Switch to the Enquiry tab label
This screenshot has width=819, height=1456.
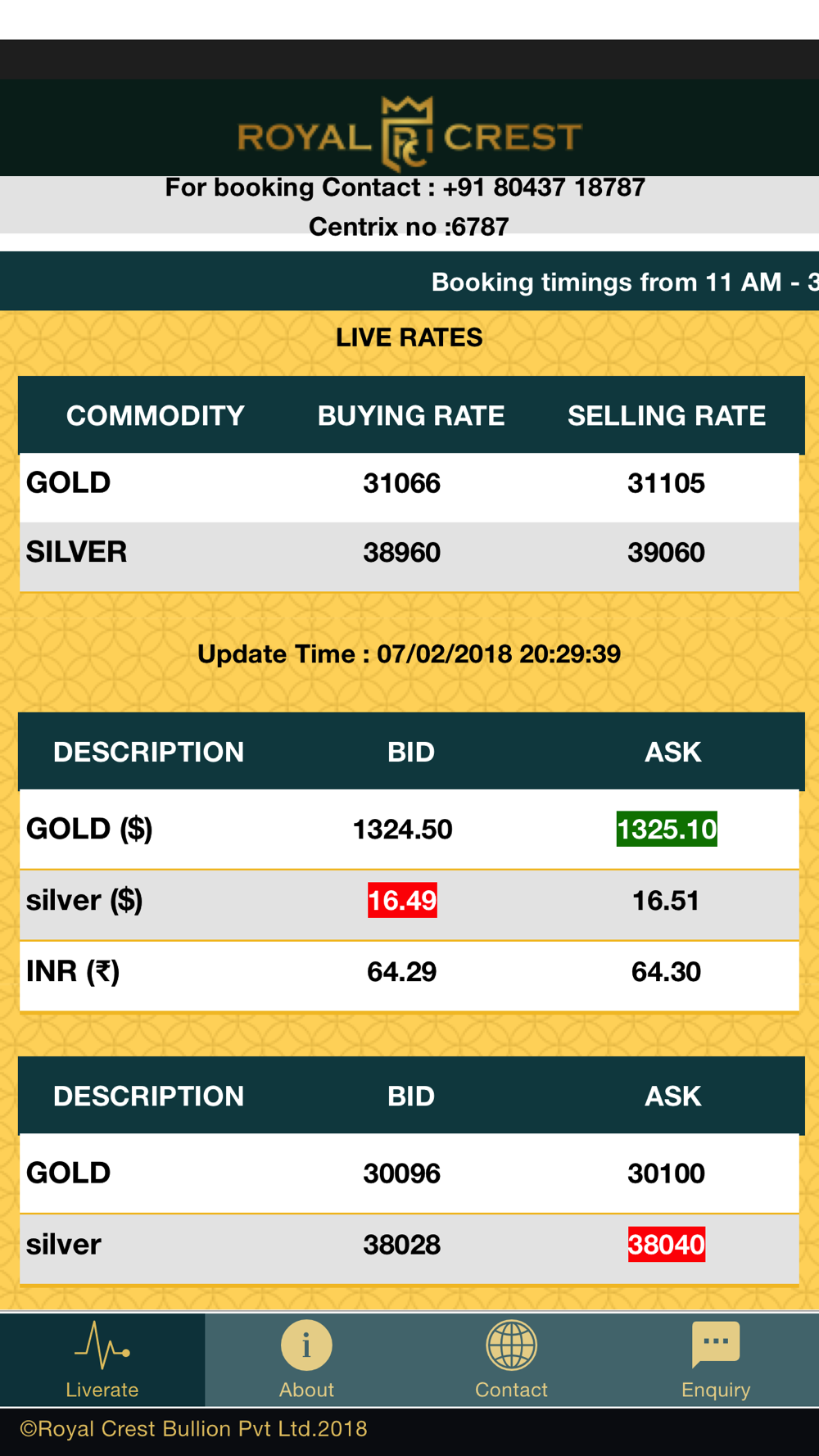pyautogui.click(x=716, y=1390)
